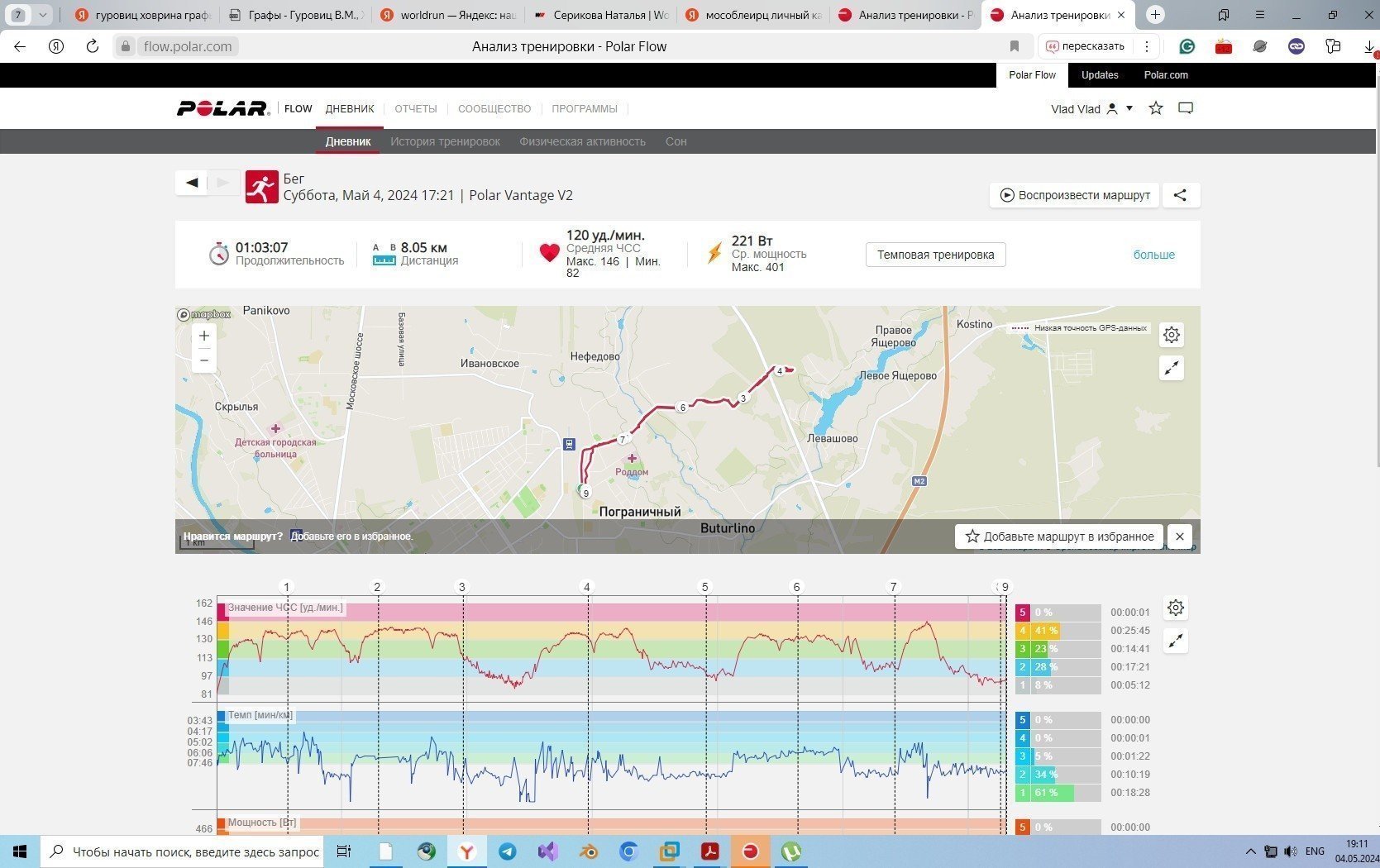Click the lightning power icon
Viewport: 1380px width, 868px height.
715,253
